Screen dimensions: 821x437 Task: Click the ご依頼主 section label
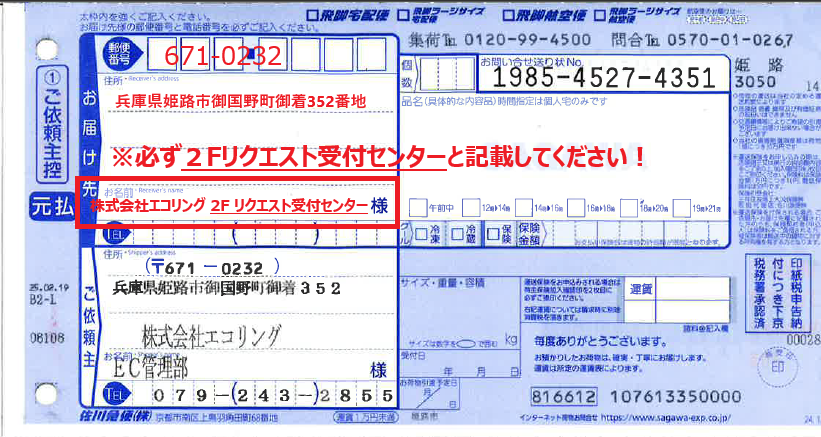click(x=89, y=327)
